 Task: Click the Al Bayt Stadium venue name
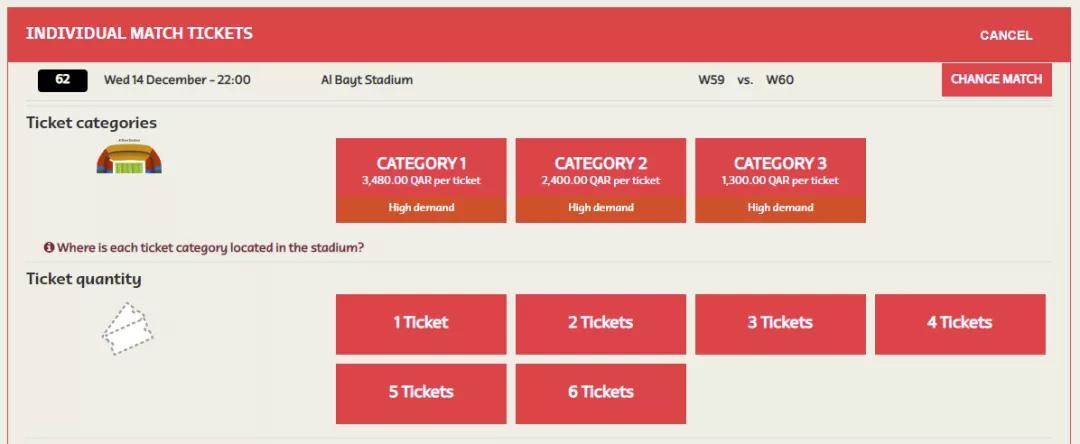pos(367,80)
